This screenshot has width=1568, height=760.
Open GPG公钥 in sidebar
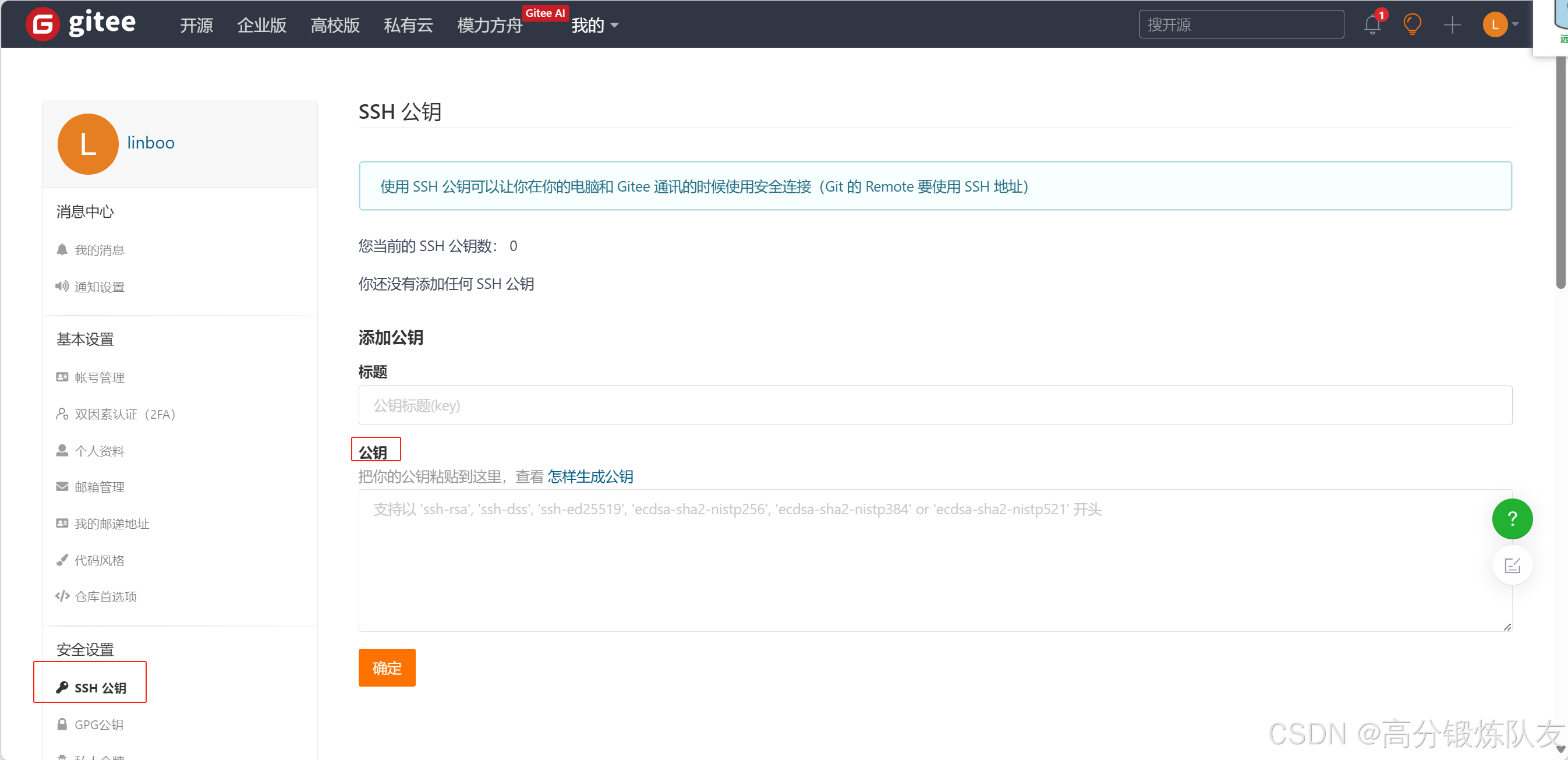coord(98,724)
